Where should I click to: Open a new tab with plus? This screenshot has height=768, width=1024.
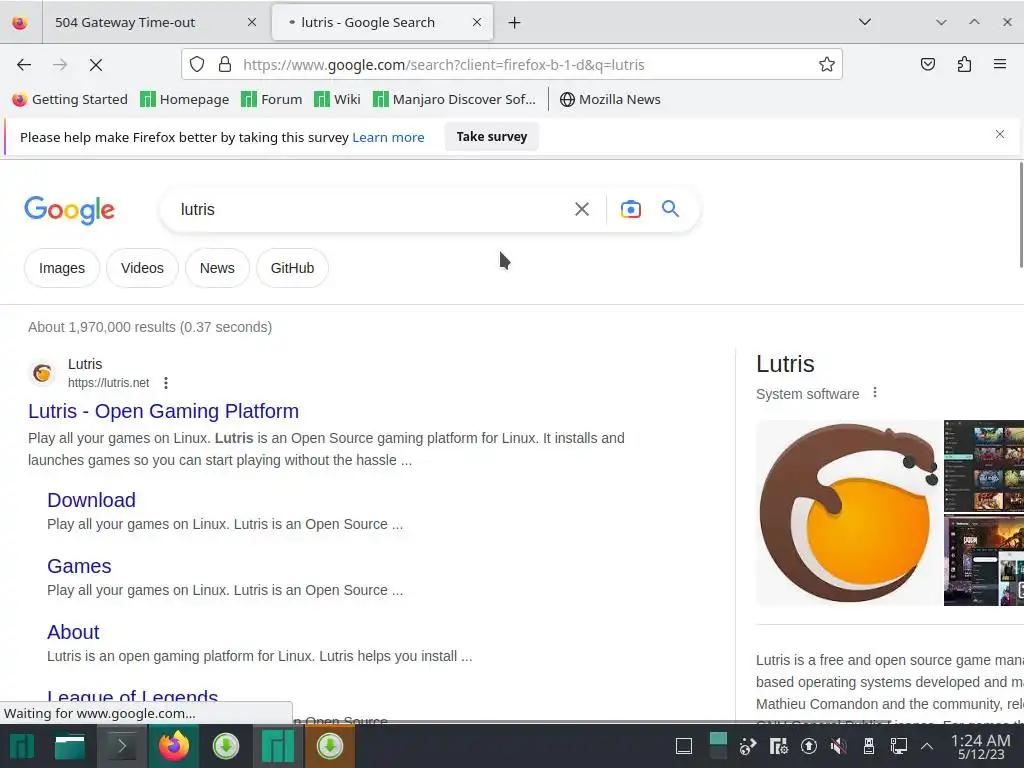point(515,23)
